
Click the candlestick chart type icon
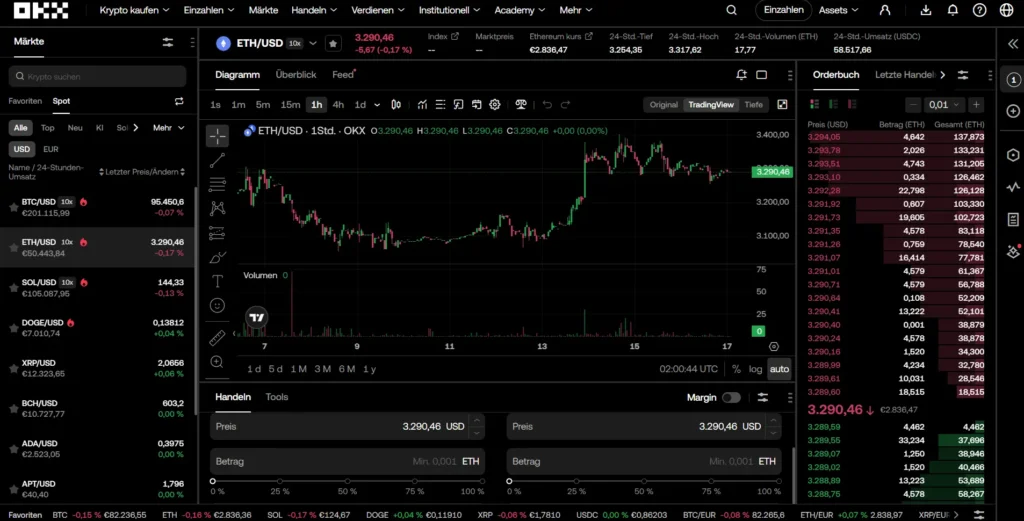[397, 104]
